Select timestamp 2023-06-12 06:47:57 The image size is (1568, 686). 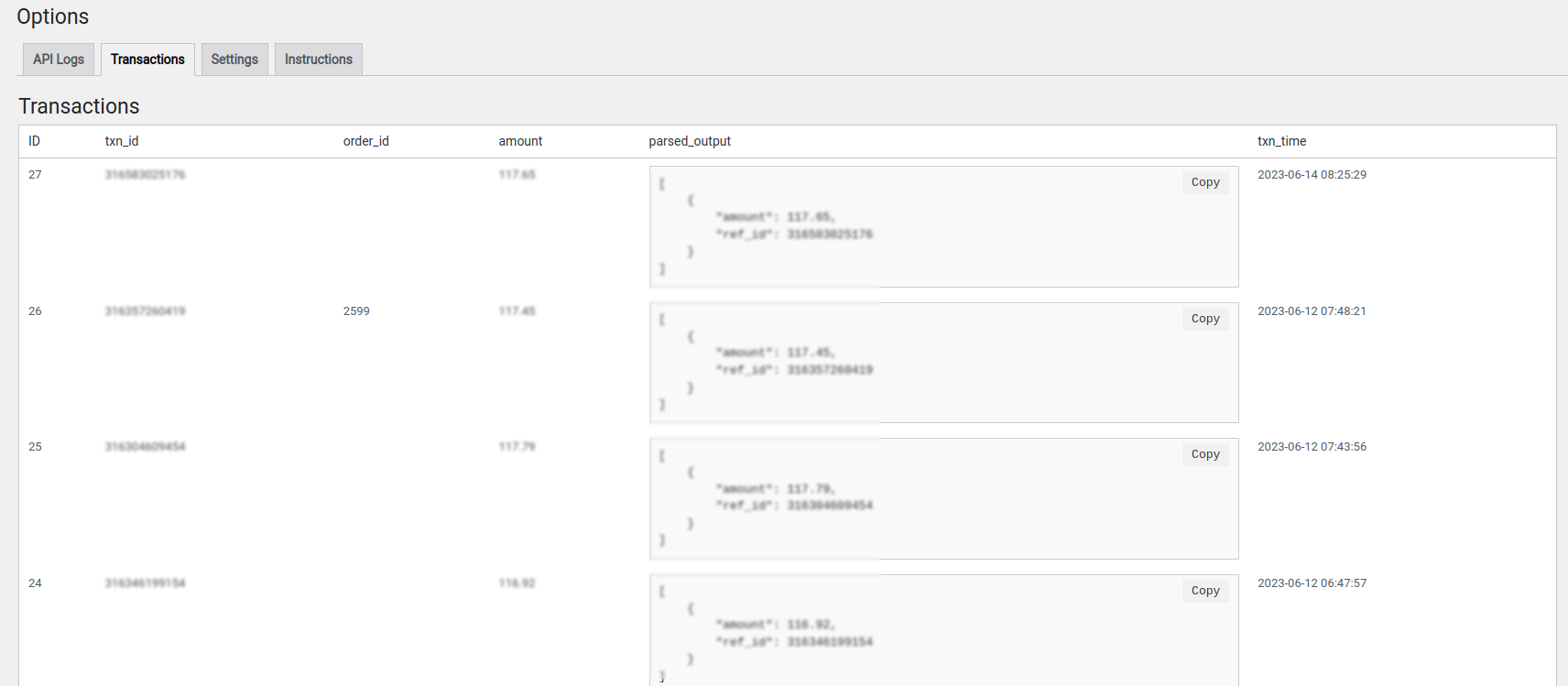click(1312, 583)
